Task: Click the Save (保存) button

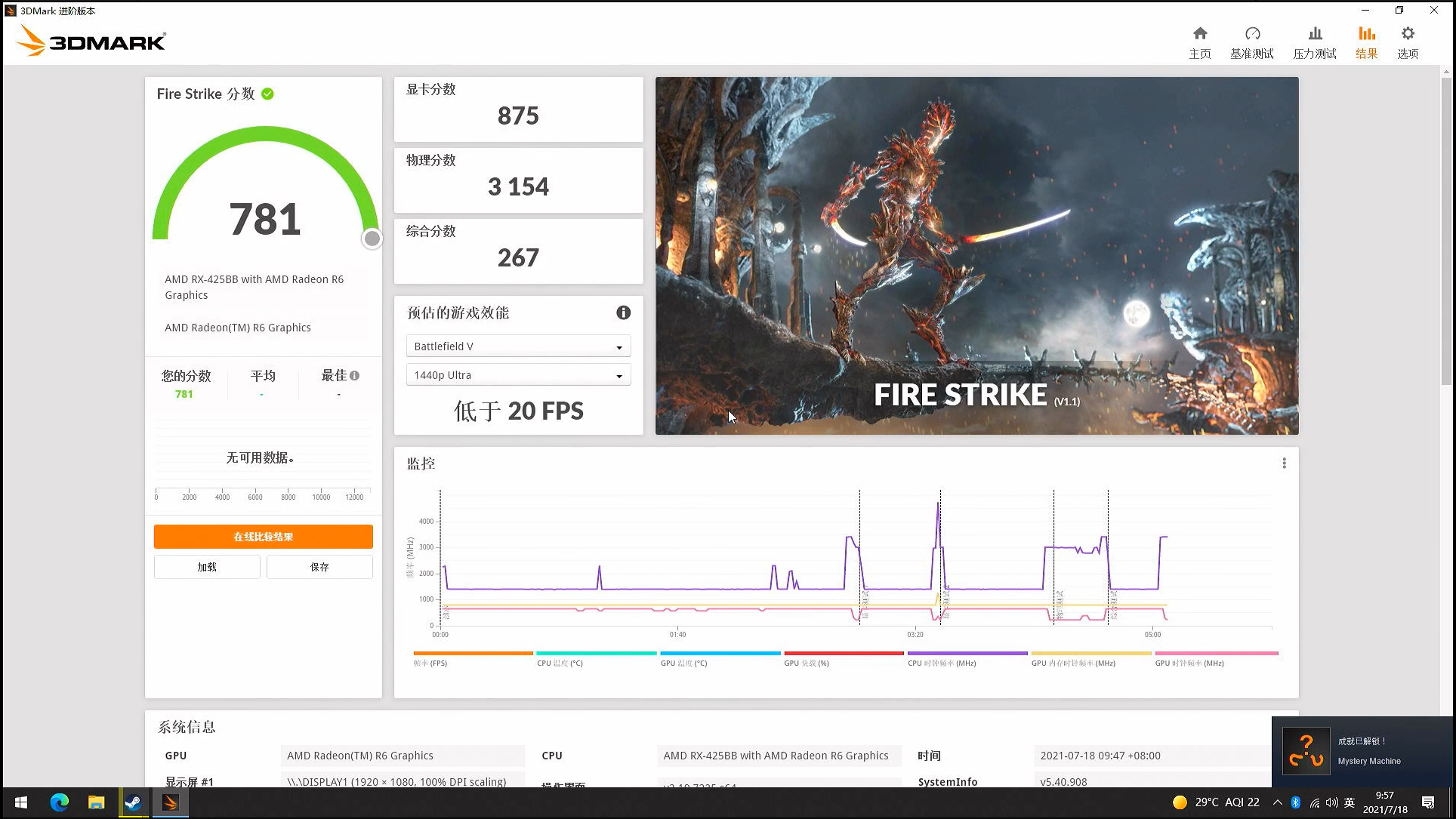Action: [319, 567]
